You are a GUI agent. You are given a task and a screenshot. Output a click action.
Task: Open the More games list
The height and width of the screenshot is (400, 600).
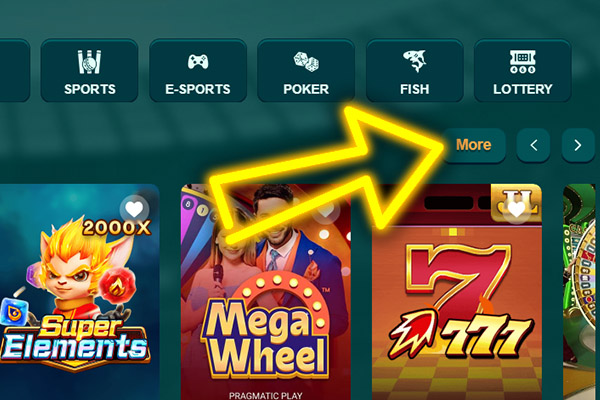pyautogui.click(x=474, y=145)
